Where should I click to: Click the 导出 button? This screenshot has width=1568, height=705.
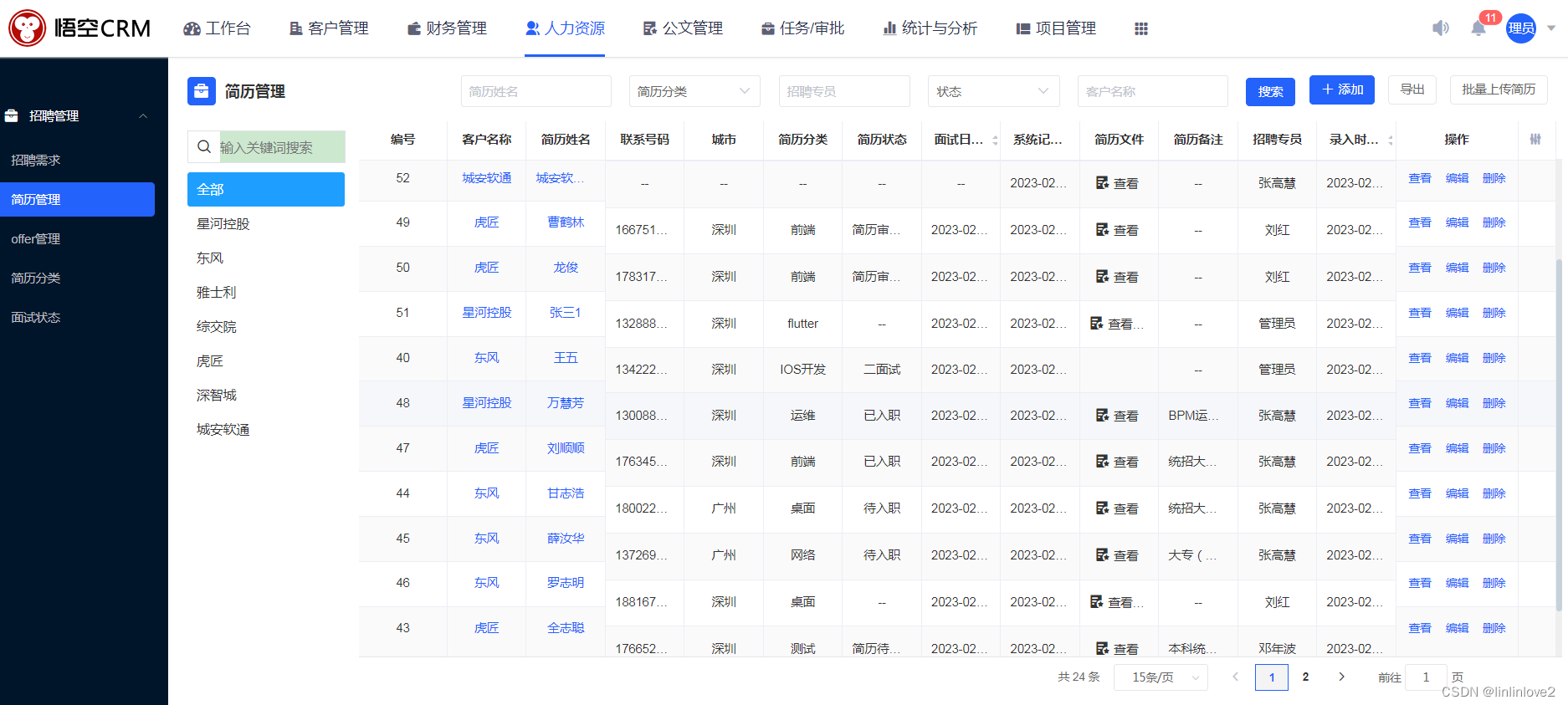1412,89
